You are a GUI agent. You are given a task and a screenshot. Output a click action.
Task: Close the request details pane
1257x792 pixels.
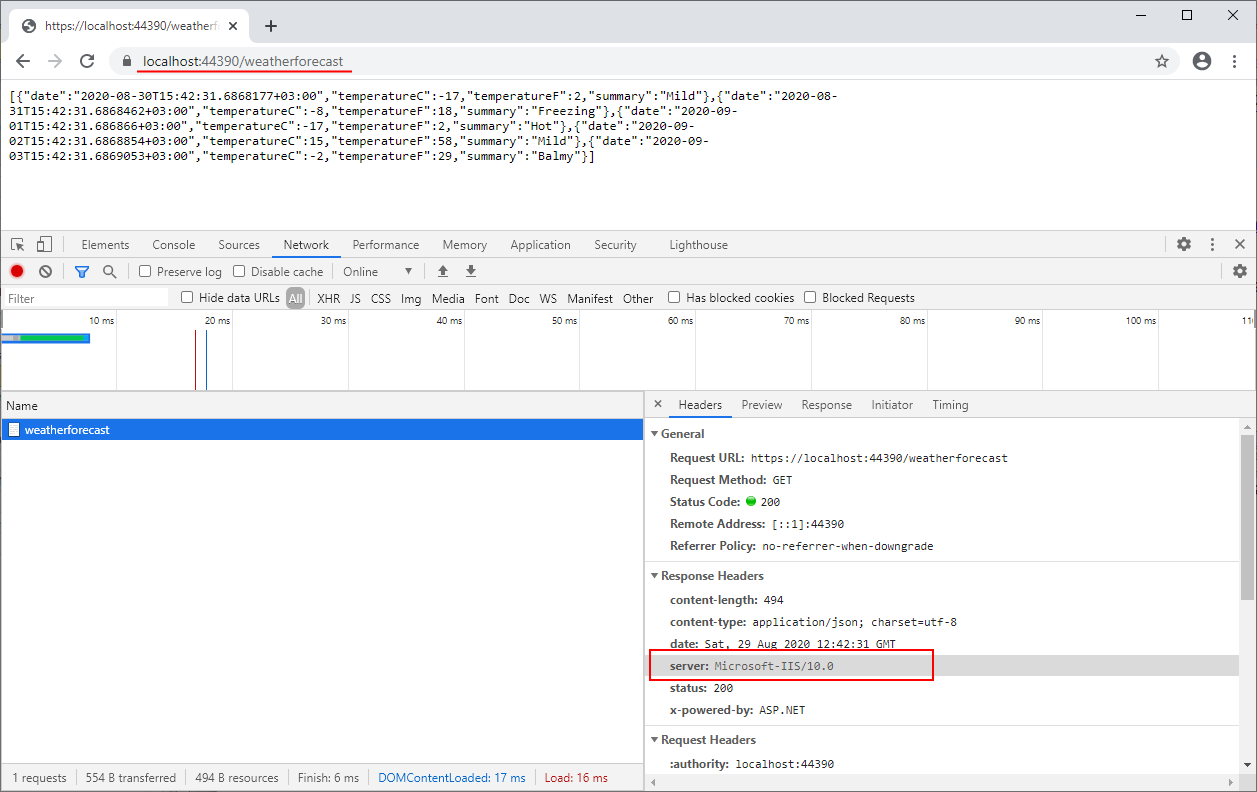click(658, 404)
